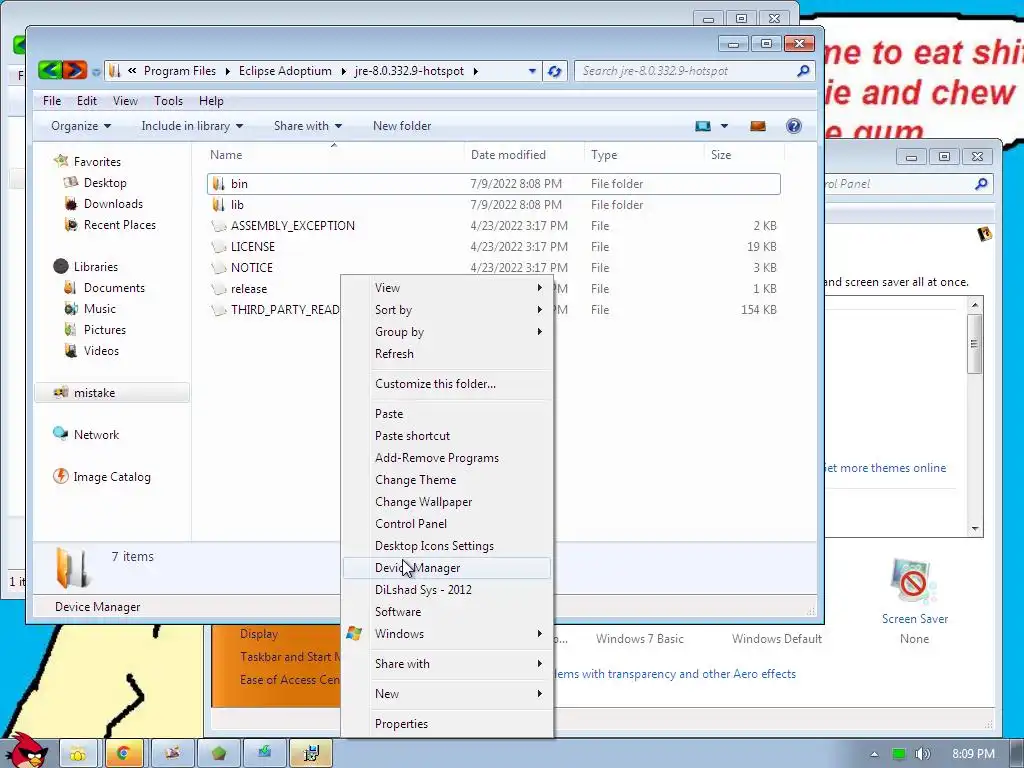Open the view options dropdown arrow
Screen dimensions: 1024x768
(724, 126)
